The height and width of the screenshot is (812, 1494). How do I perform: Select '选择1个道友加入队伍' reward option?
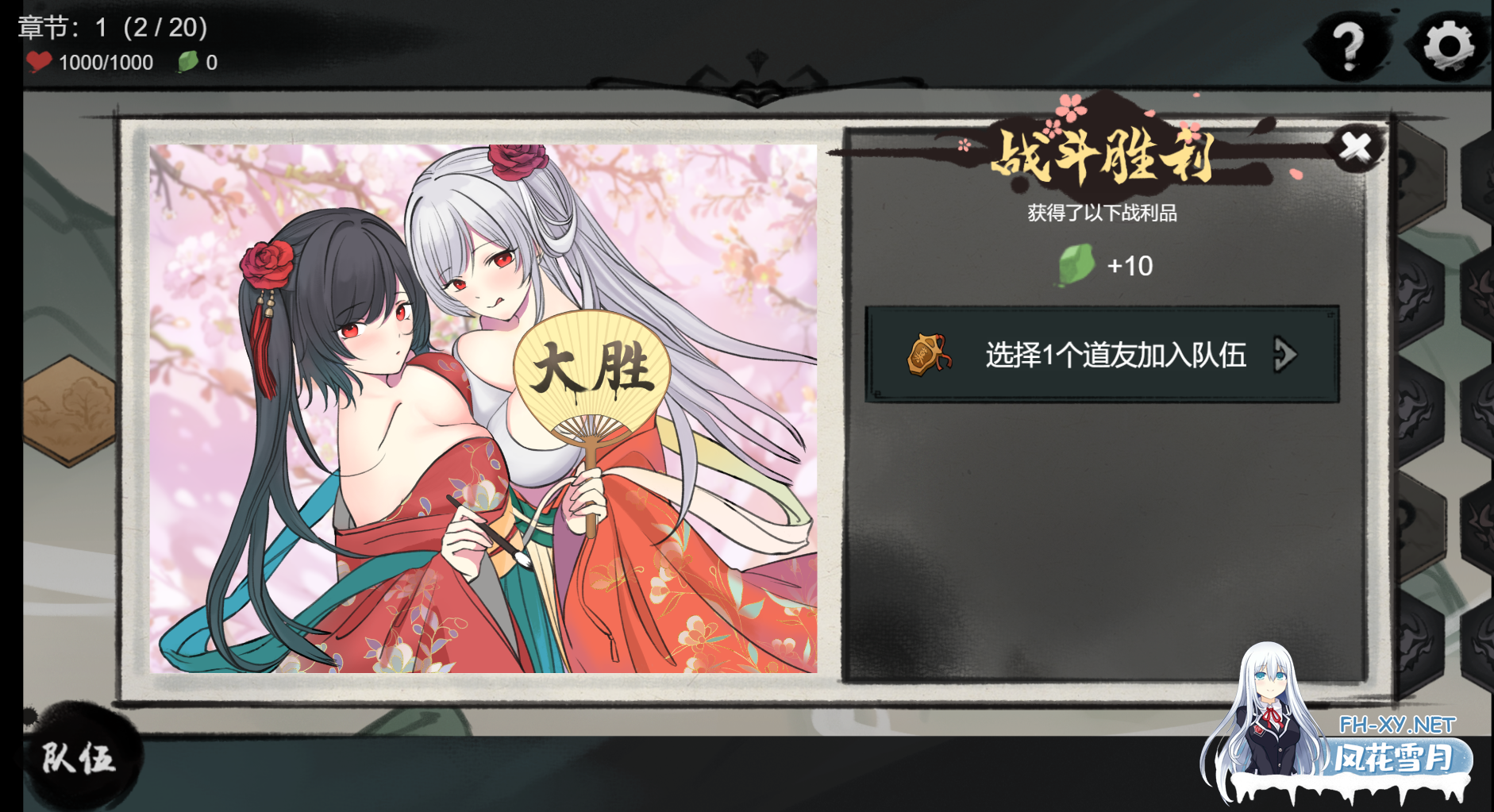[1102, 355]
